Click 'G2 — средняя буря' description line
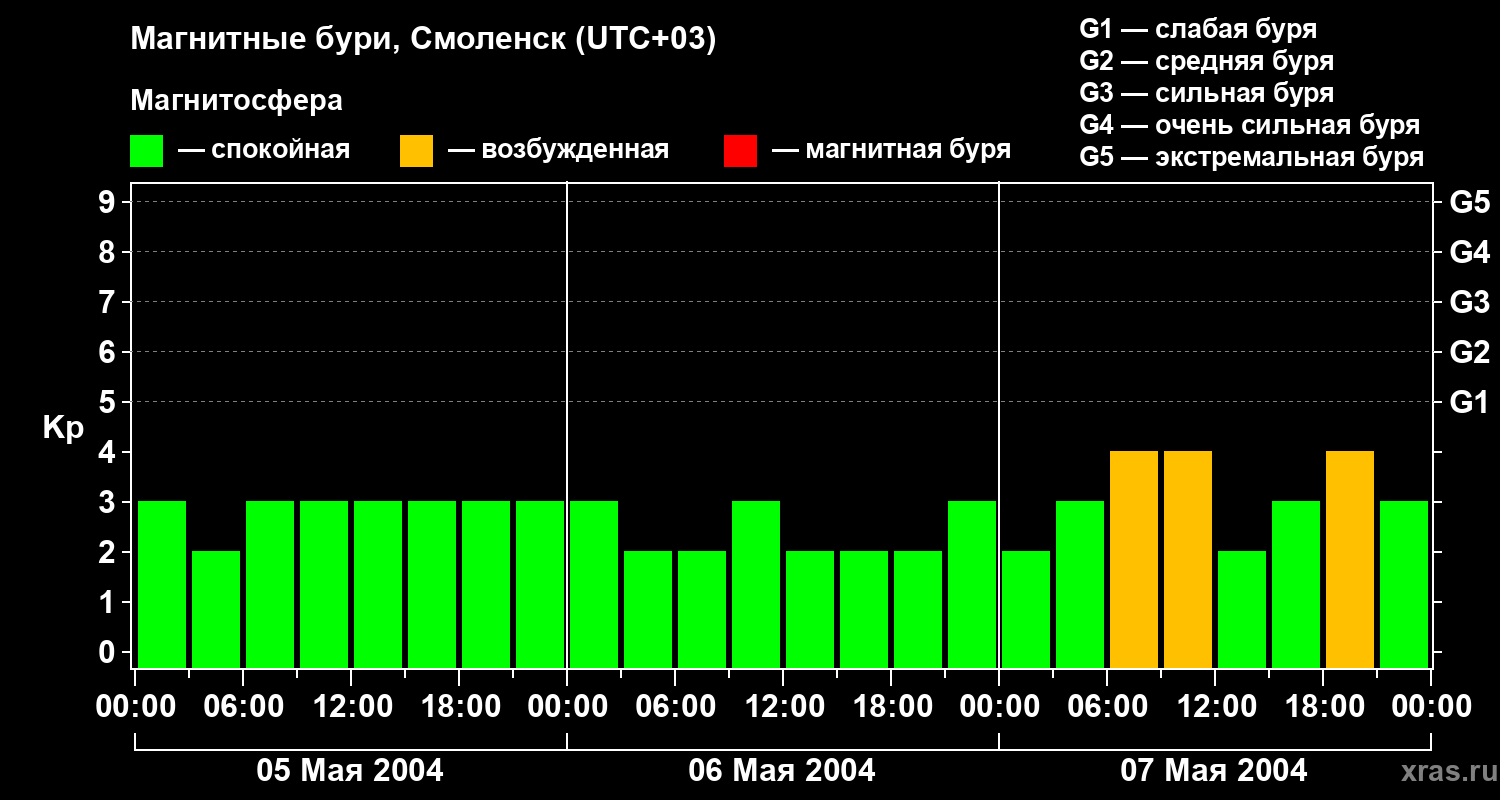This screenshot has height=800, width=1500. (x=1206, y=61)
